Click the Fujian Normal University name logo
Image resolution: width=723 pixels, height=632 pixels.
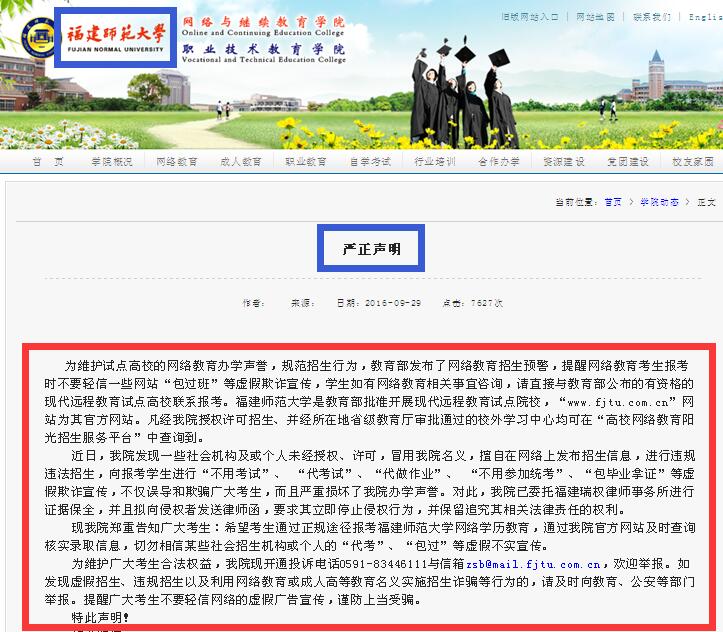pyautogui.click(x=115, y=37)
